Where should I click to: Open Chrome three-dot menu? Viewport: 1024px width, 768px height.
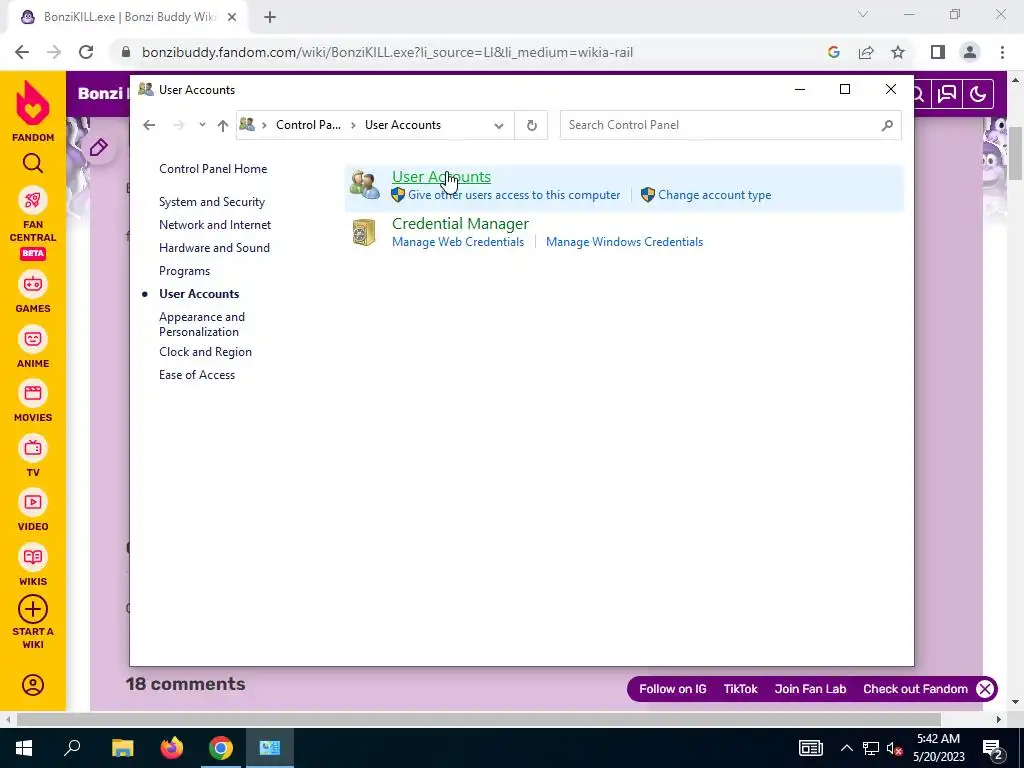click(1002, 52)
